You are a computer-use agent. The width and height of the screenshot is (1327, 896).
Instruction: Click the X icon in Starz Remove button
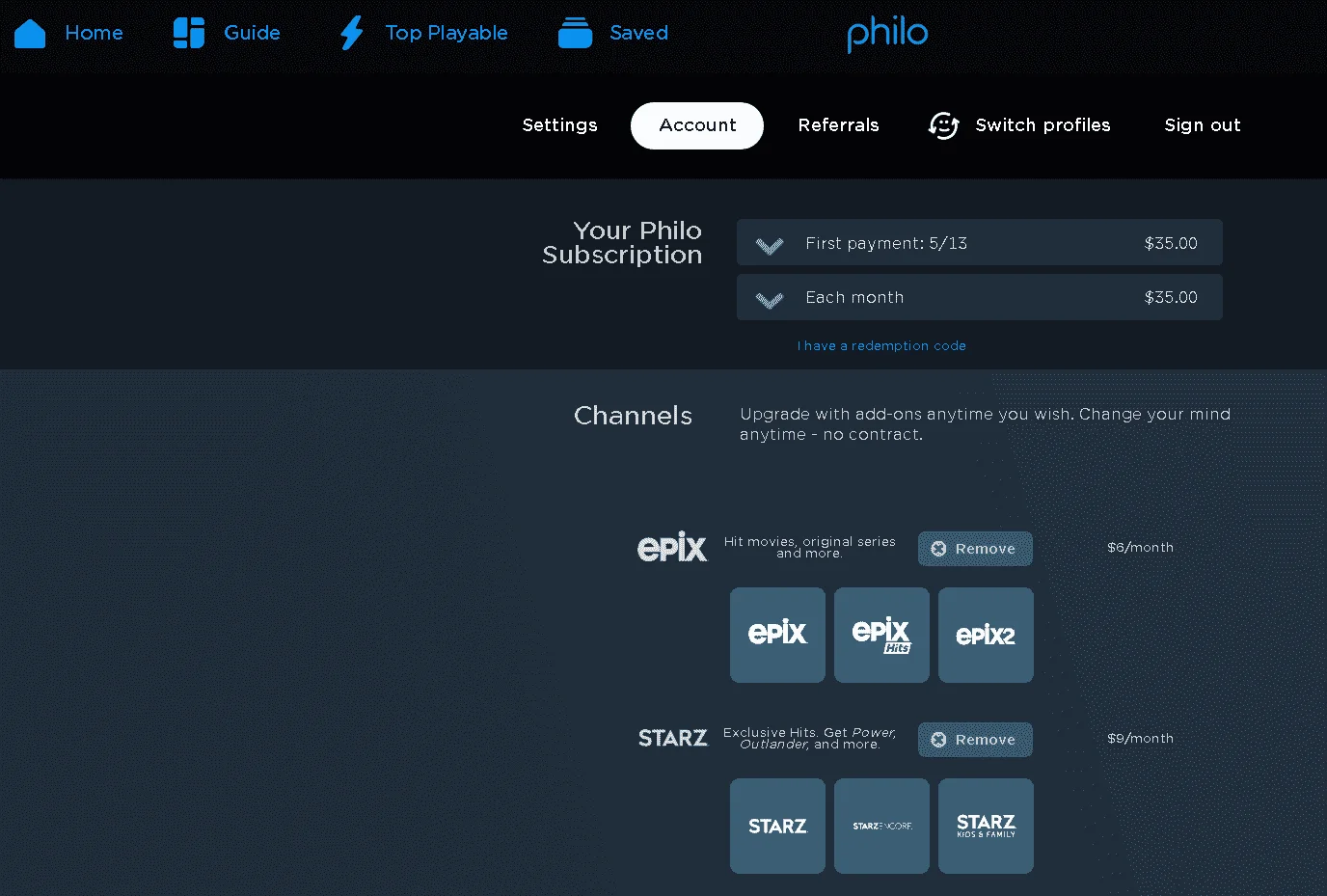tap(938, 740)
